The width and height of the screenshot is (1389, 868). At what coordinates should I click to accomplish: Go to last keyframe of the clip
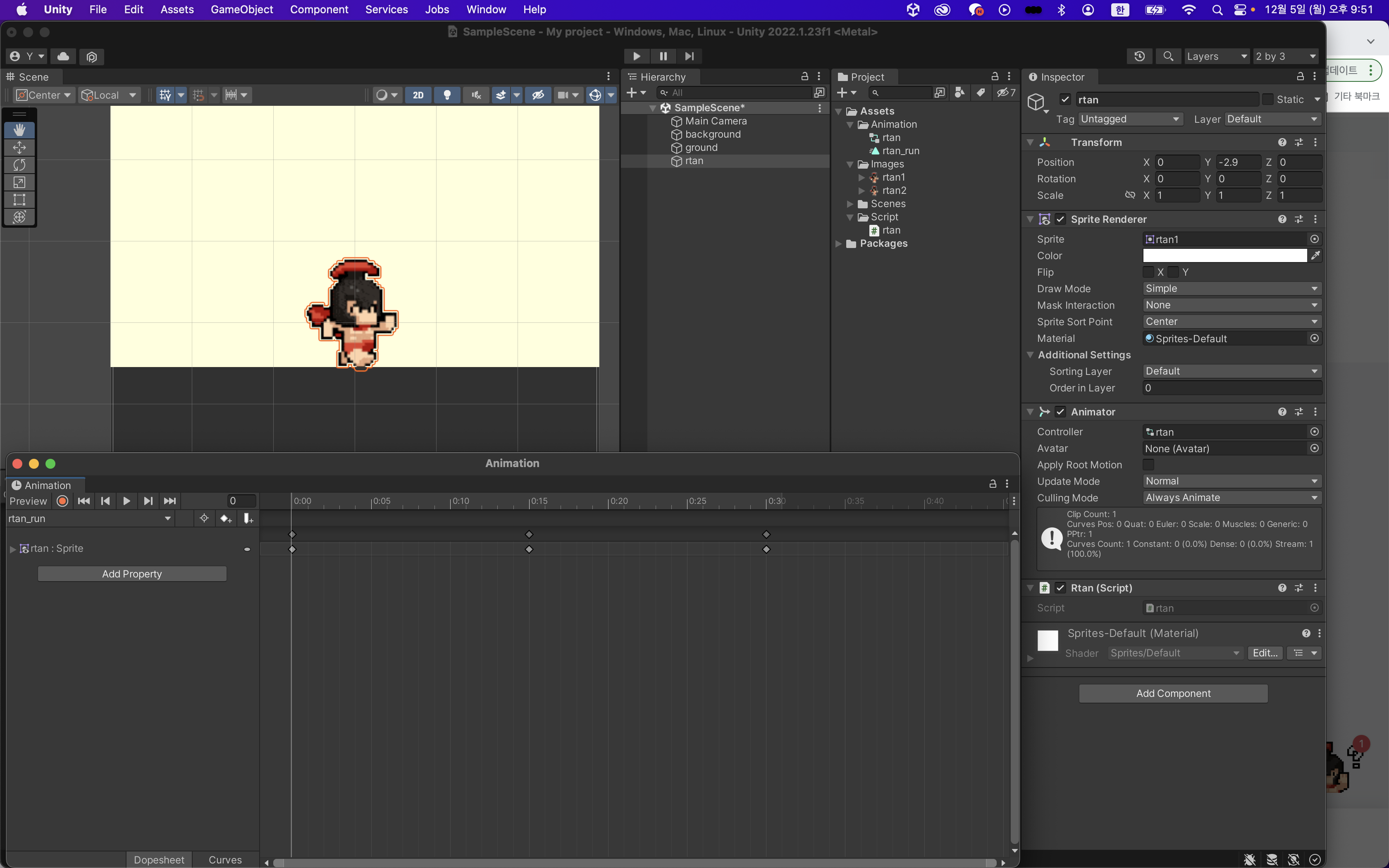tap(170, 501)
